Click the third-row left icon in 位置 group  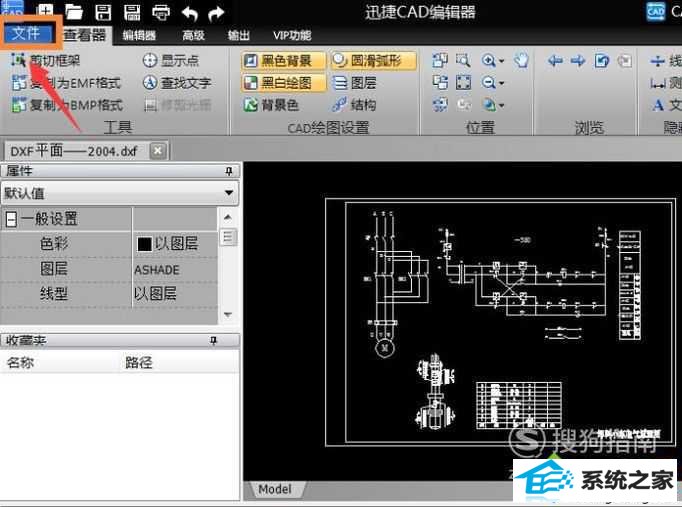[440, 104]
